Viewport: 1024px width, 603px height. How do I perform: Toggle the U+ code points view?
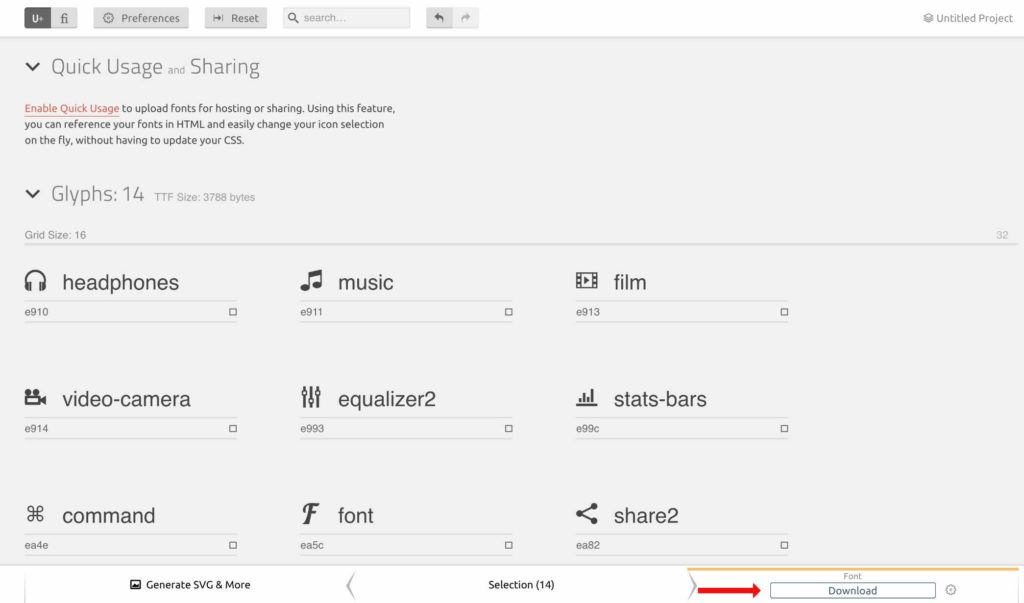click(37, 17)
